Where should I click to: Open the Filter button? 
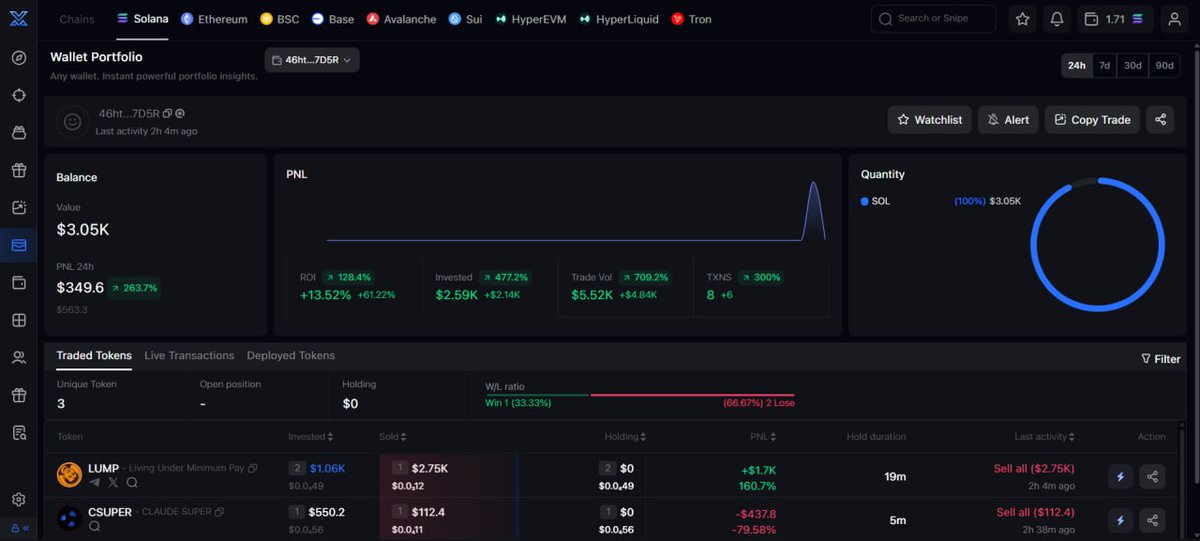pos(1160,358)
